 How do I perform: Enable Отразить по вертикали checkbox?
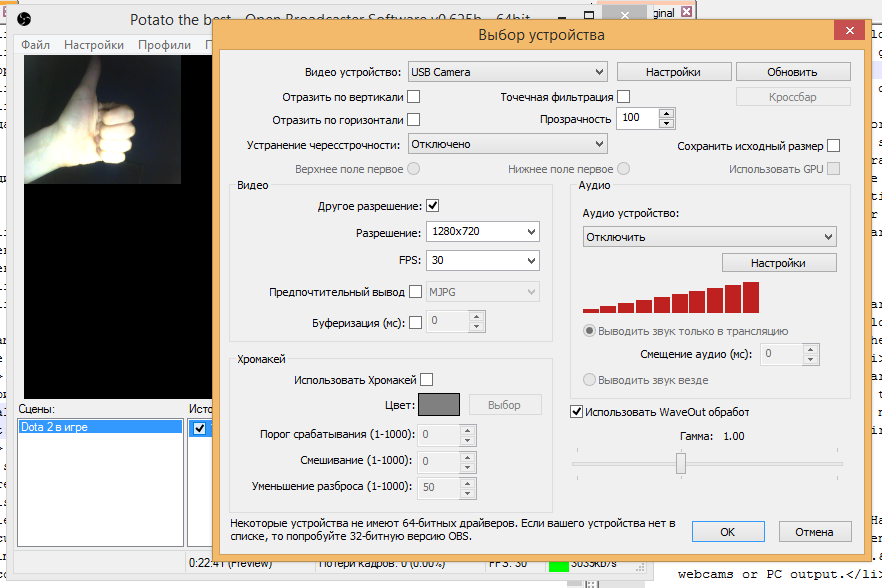click(413, 97)
